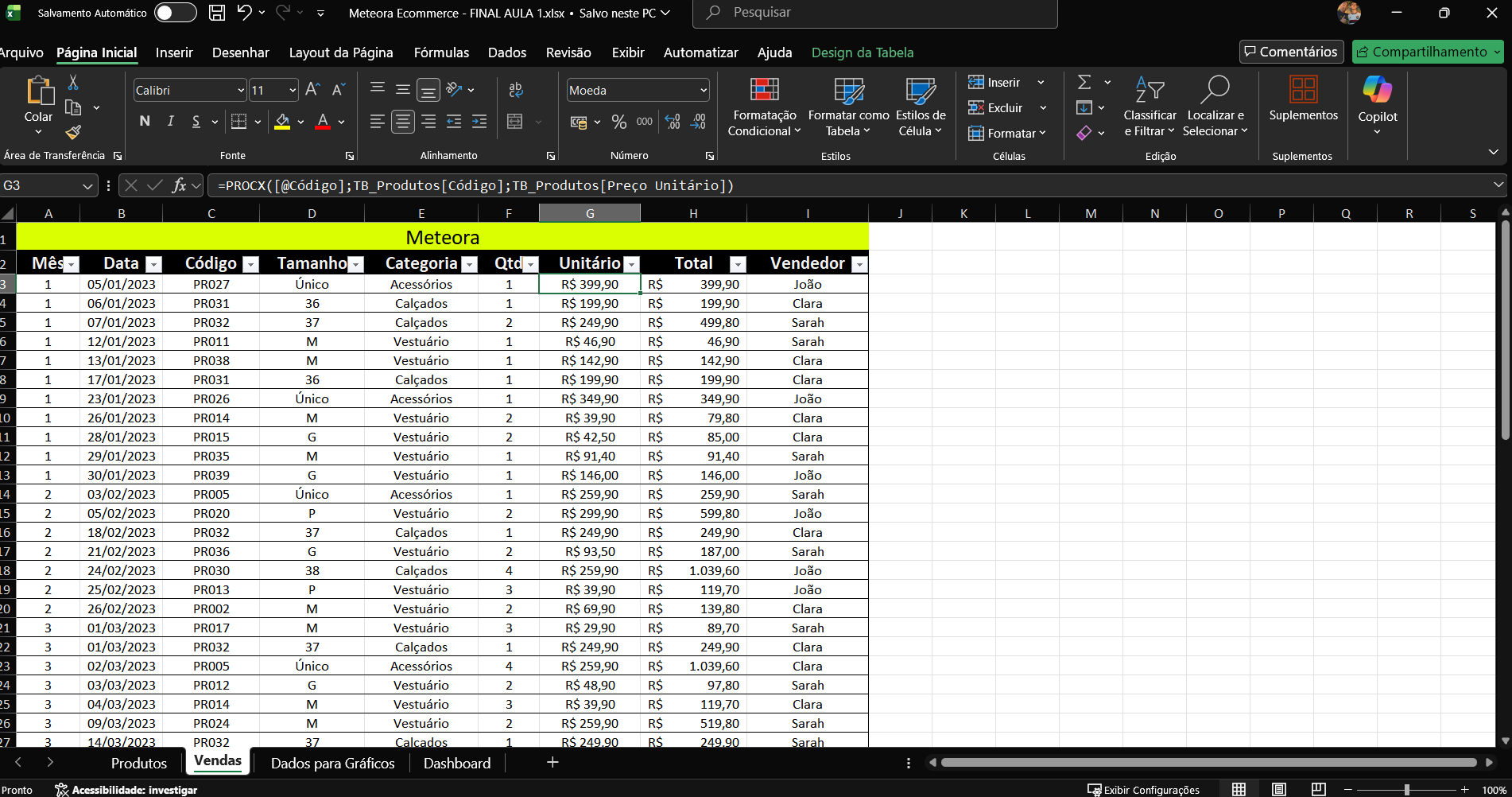1512x797 pixels.
Task: Click the Increase Decimal icon
Action: 673,122
